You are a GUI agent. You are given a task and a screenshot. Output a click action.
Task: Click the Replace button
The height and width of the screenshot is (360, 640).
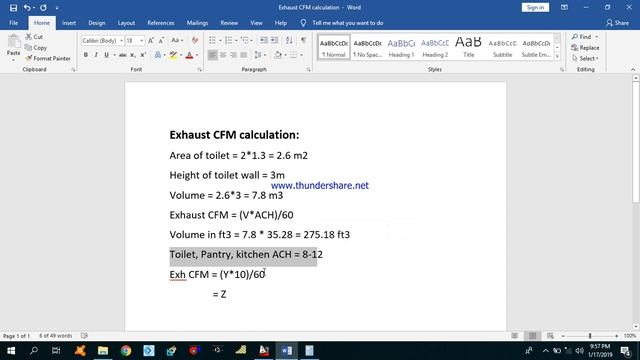click(x=585, y=48)
